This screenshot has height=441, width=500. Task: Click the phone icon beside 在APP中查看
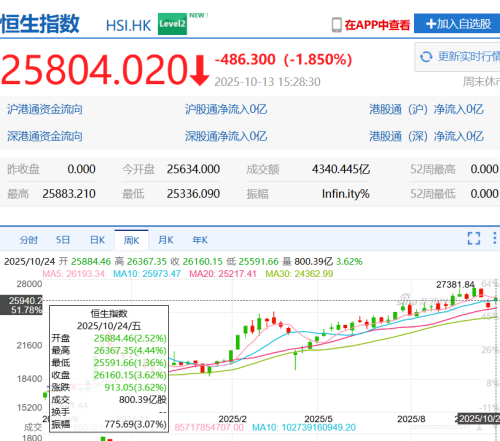pyautogui.click(x=337, y=25)
